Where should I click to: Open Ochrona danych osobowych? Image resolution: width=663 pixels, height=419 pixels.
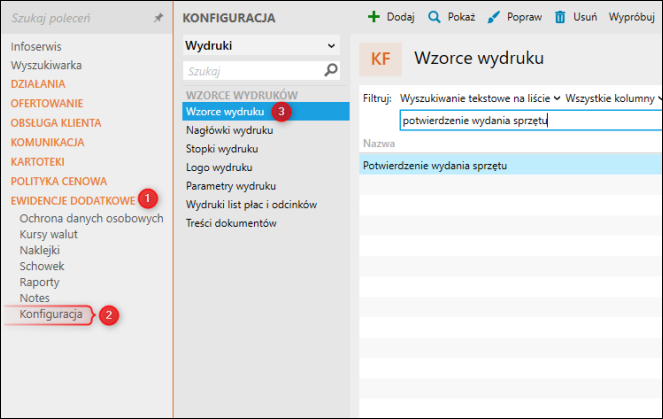point(91,218)
